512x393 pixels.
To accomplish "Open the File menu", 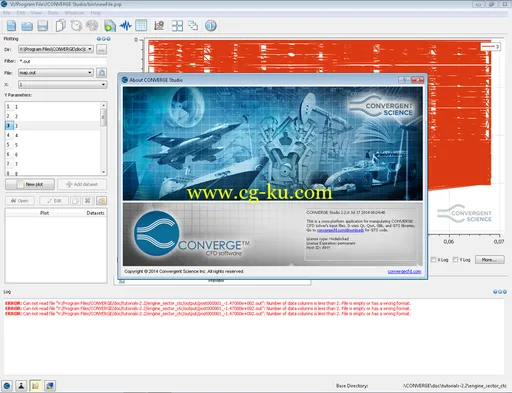I will [7, 13].
